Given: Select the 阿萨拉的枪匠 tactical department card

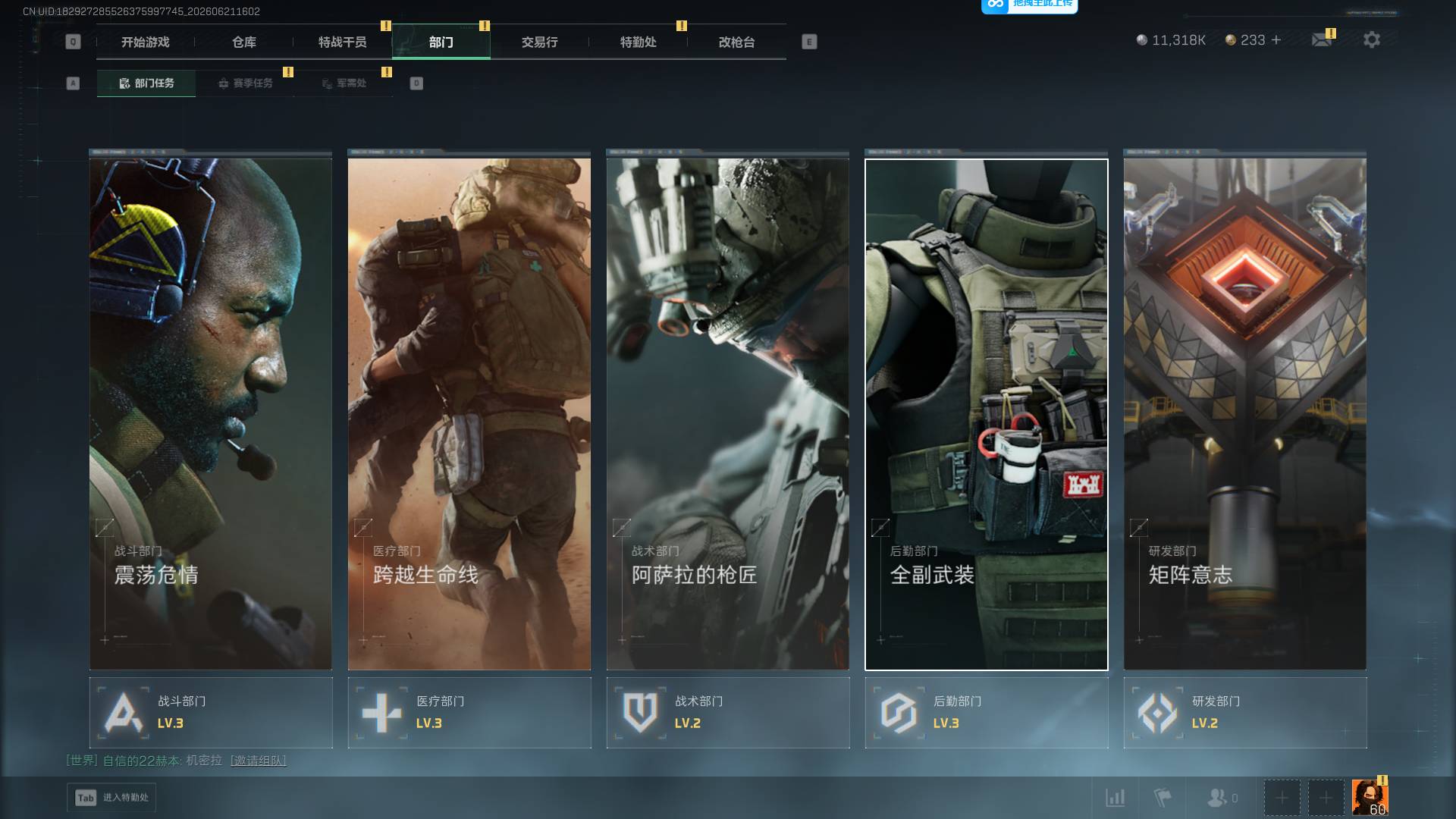Looking at the screenshot, I should point(728,414).
